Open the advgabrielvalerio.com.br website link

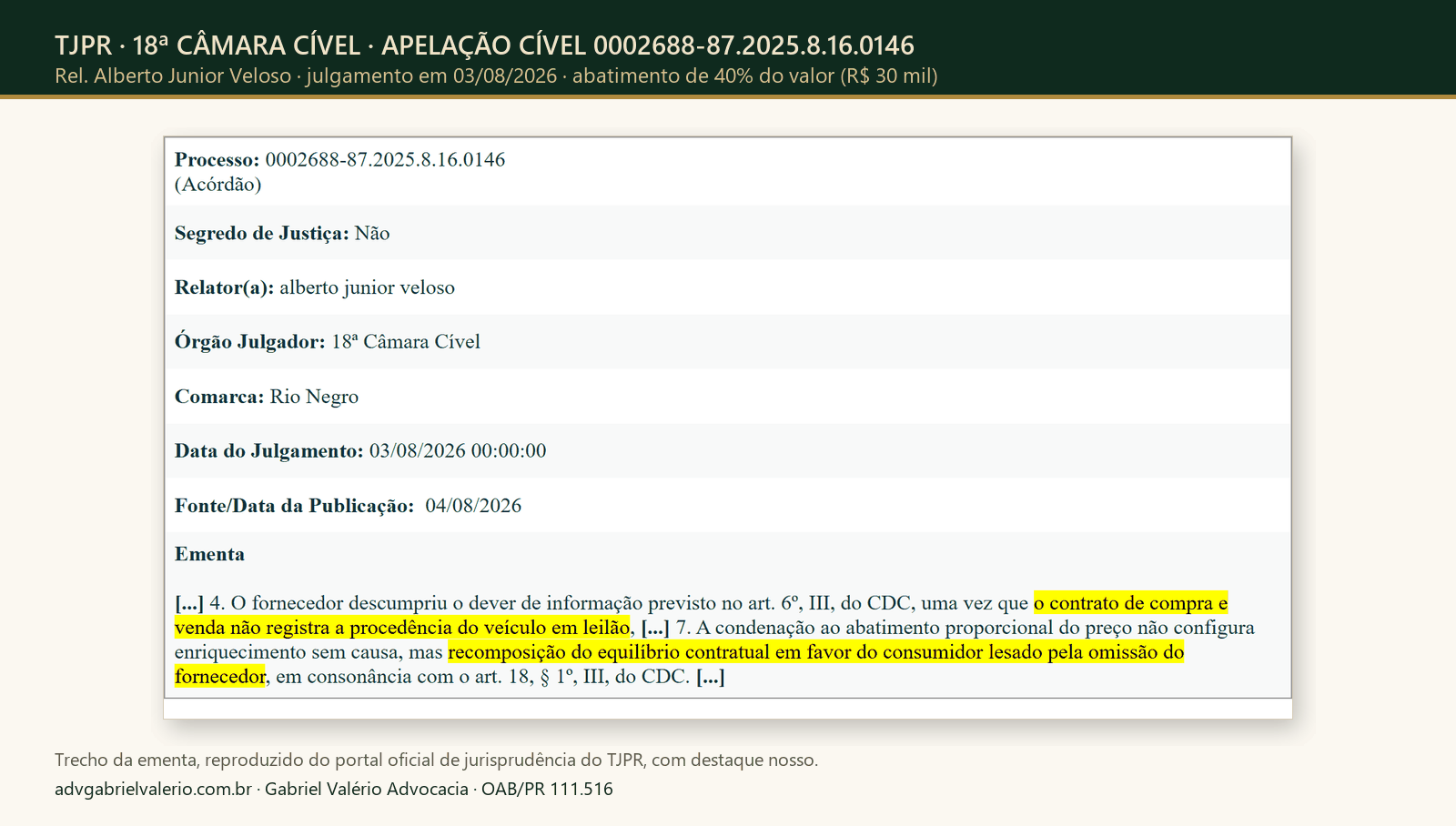153,789
